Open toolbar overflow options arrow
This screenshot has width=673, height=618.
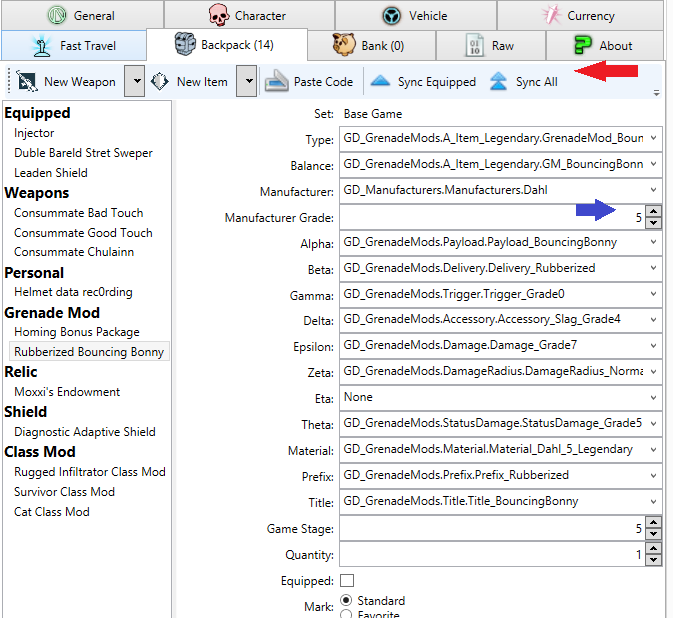point(656,93)
